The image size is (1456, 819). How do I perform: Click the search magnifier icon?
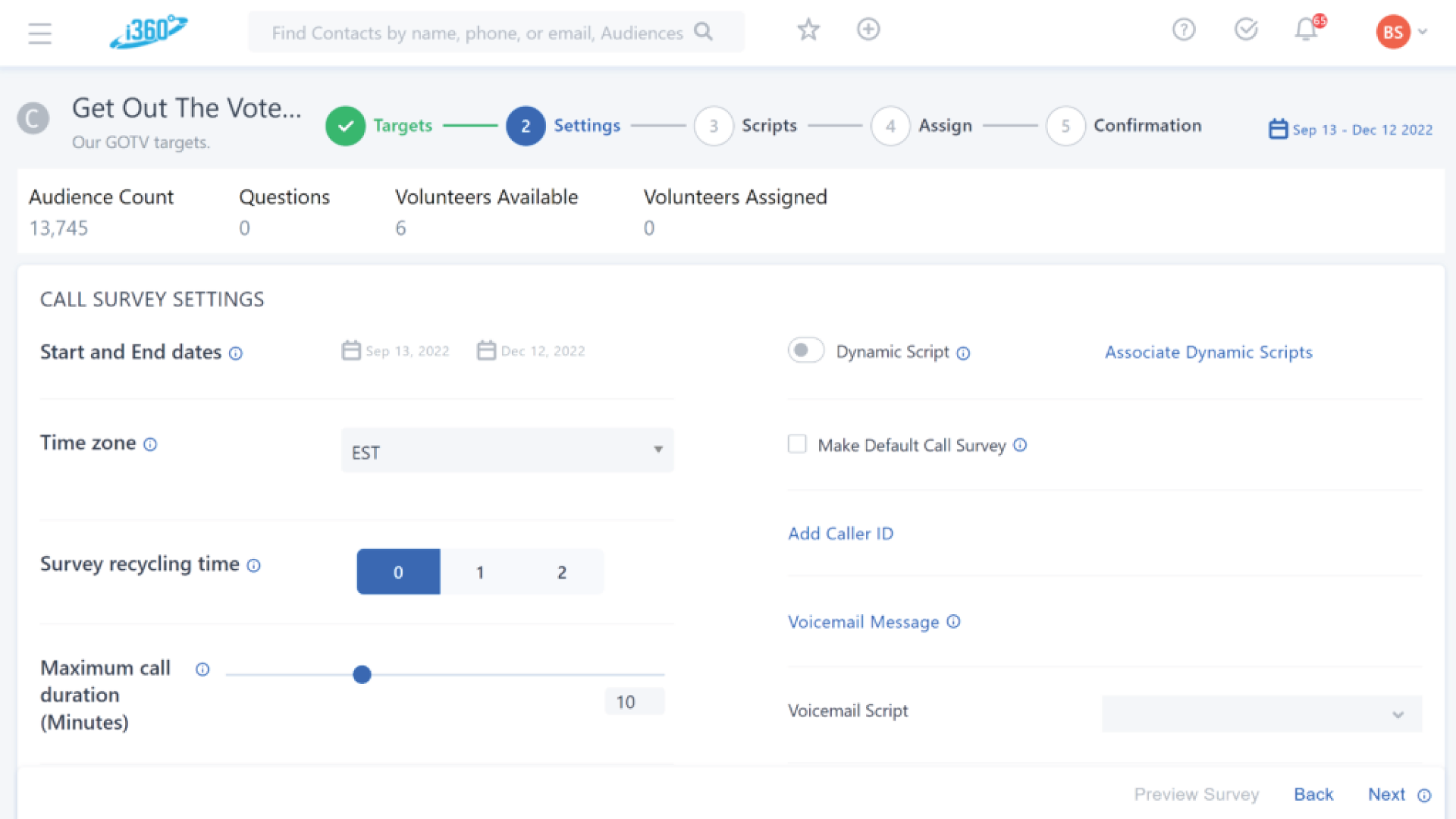pos(704,32)
